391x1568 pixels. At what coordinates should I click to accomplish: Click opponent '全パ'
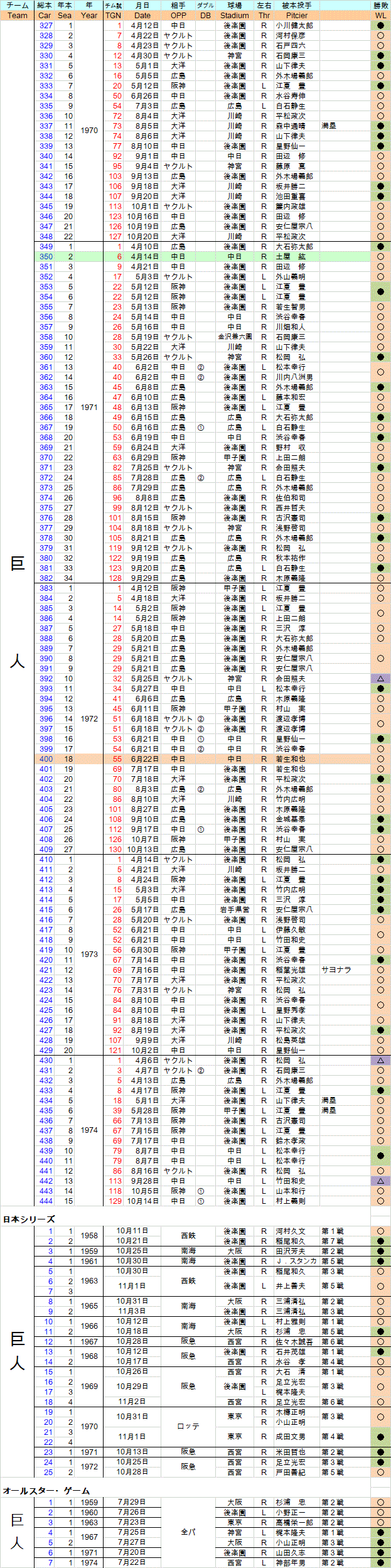coord(188,1532)
